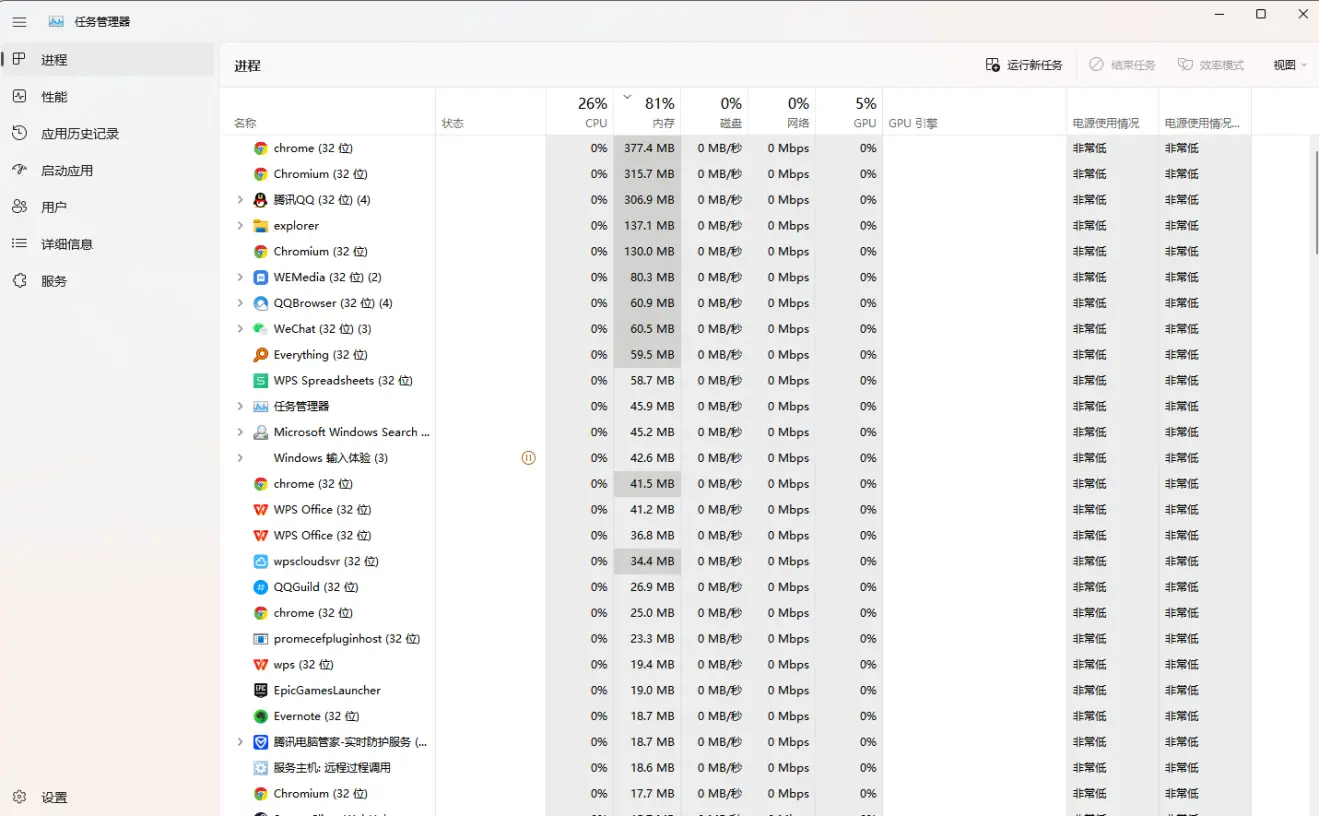The image size is (1319, 816).
Task: Sort by the 电源使用情况 column header
Action: 1112,111
